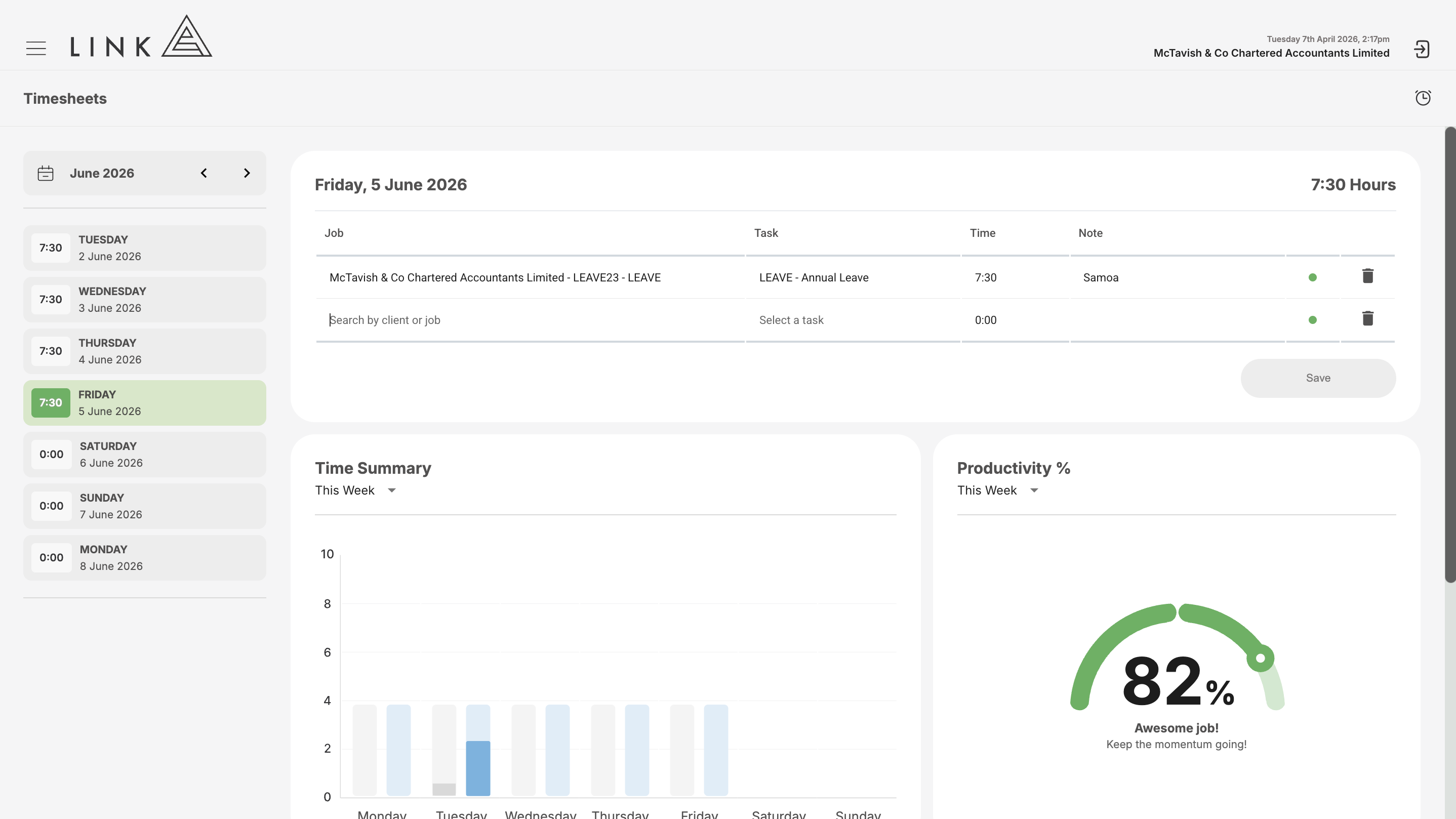Viewport: 1456px width, 819px height.
Task: Select Saturday 6 June 2026
Action: click(145, 455)
